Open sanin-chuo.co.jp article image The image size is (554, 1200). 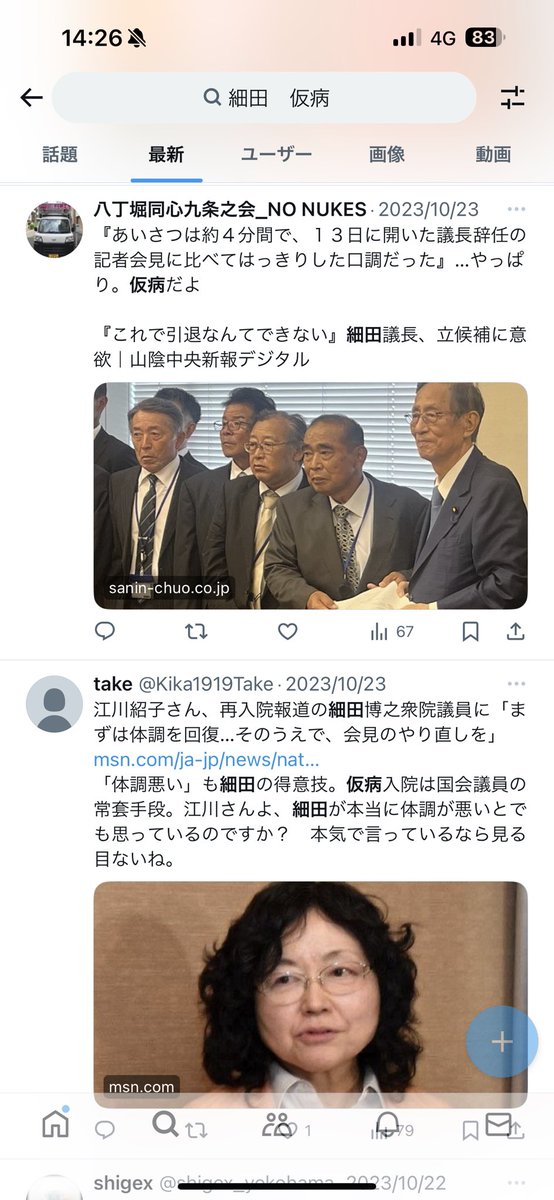tap(310, 496)
